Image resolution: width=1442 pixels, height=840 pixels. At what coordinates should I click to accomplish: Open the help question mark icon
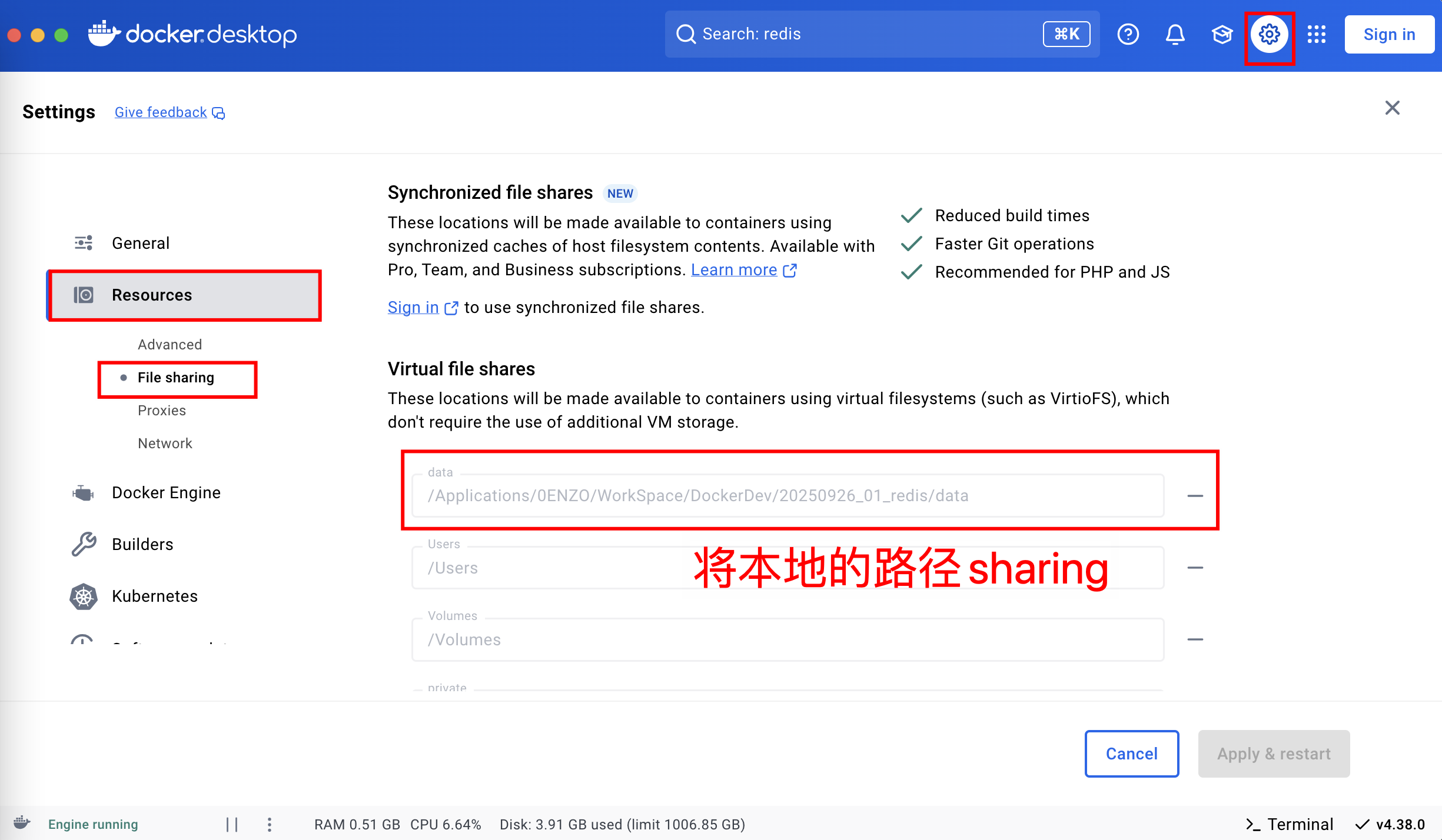coord(1128,34)
